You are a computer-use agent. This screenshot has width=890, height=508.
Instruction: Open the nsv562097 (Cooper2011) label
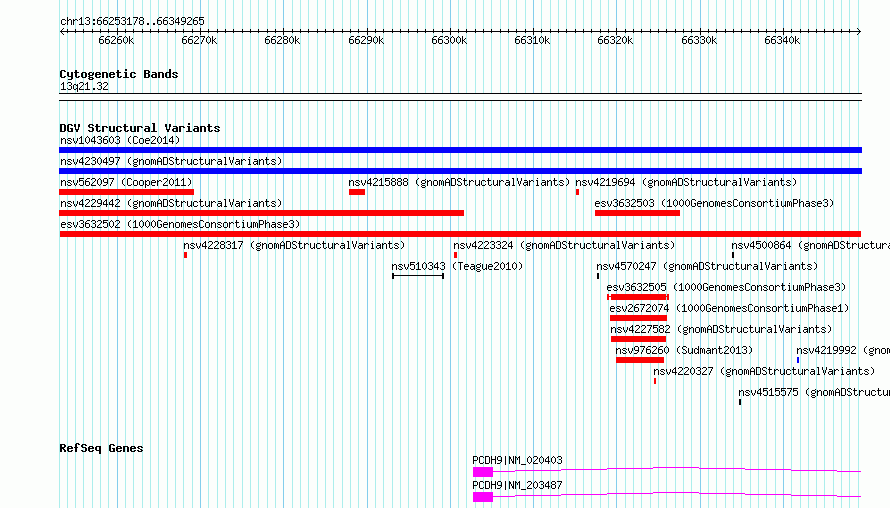126,182
